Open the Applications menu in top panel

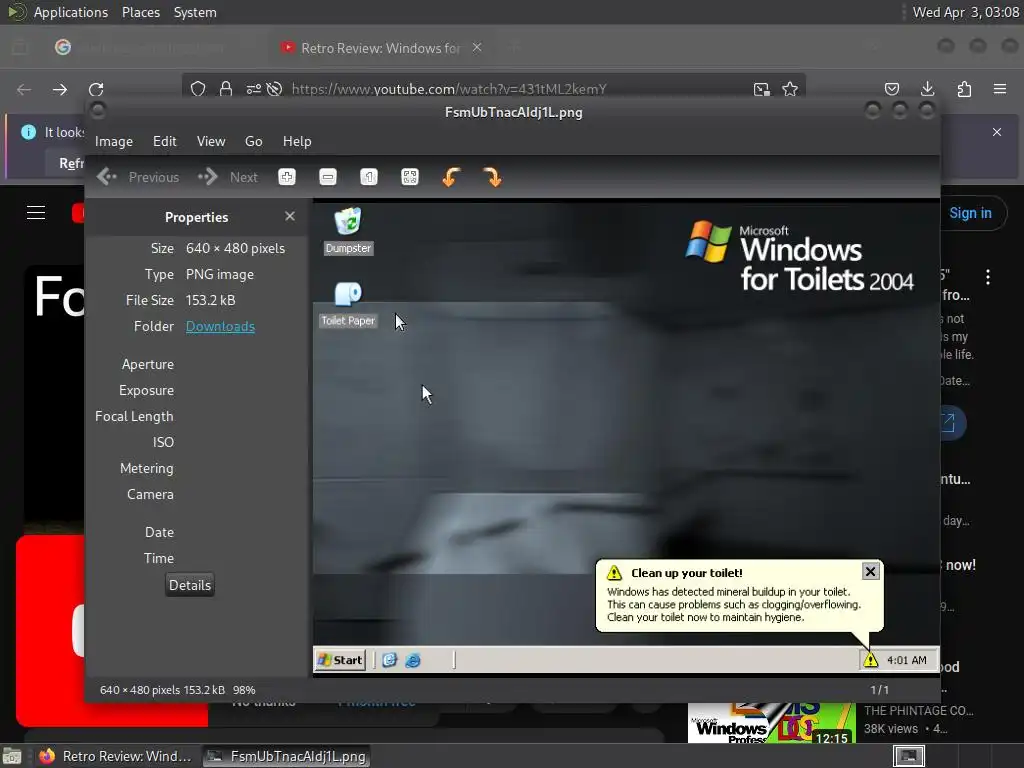point(71,12)
